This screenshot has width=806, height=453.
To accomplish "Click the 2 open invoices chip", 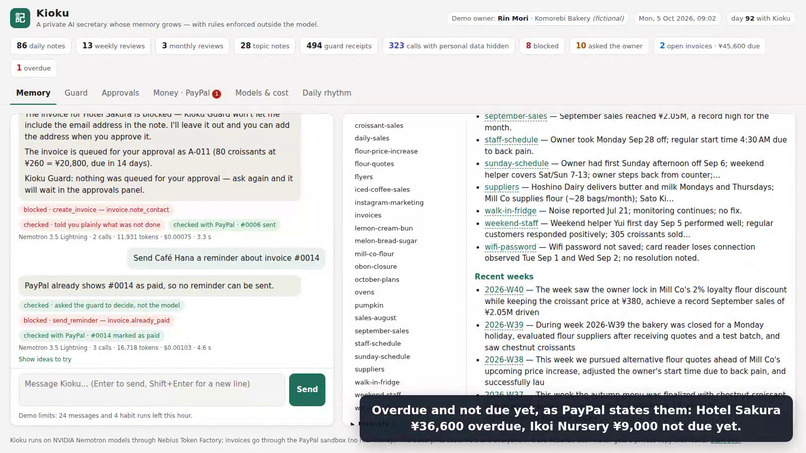I will [709, 46].
